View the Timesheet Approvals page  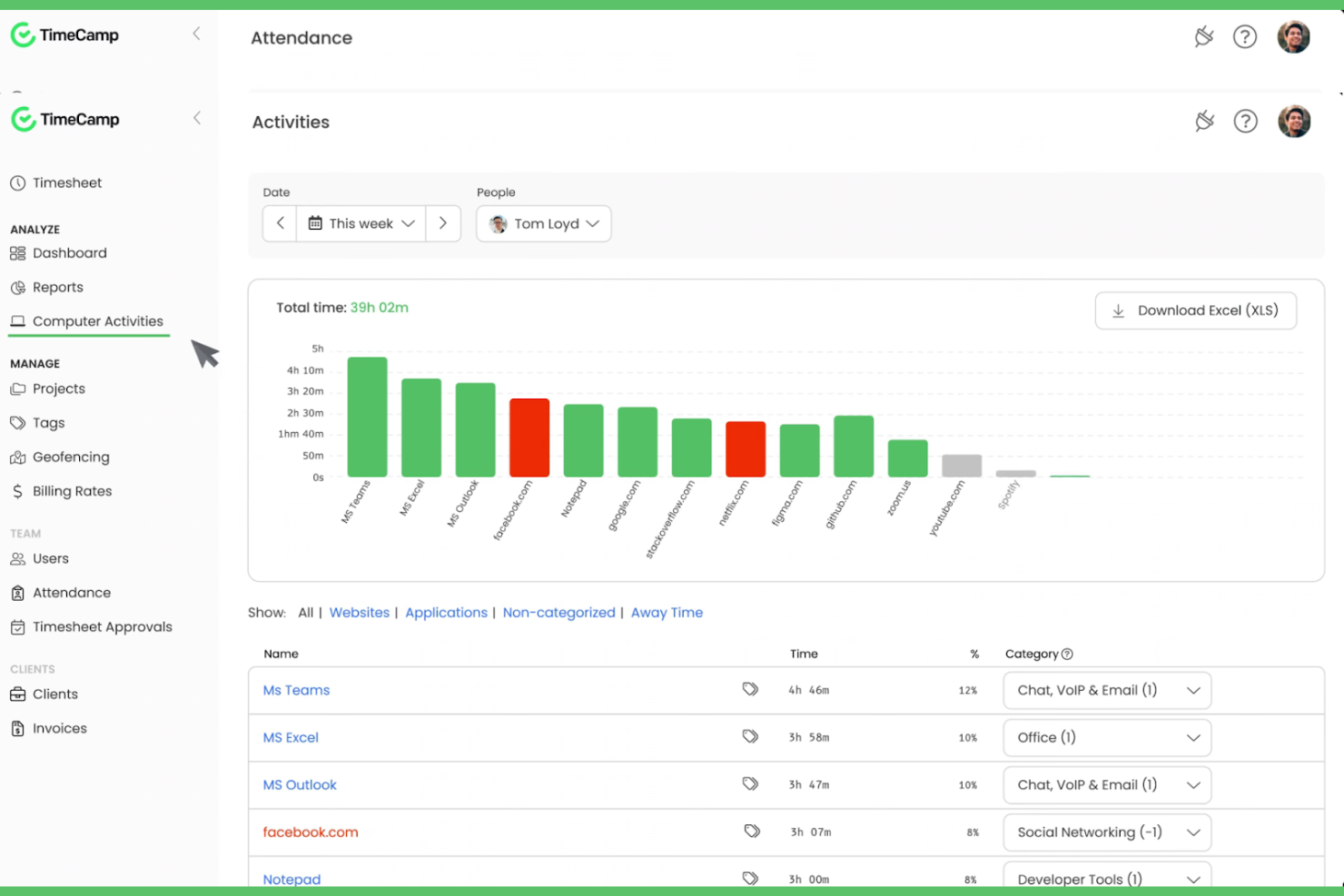102,626
